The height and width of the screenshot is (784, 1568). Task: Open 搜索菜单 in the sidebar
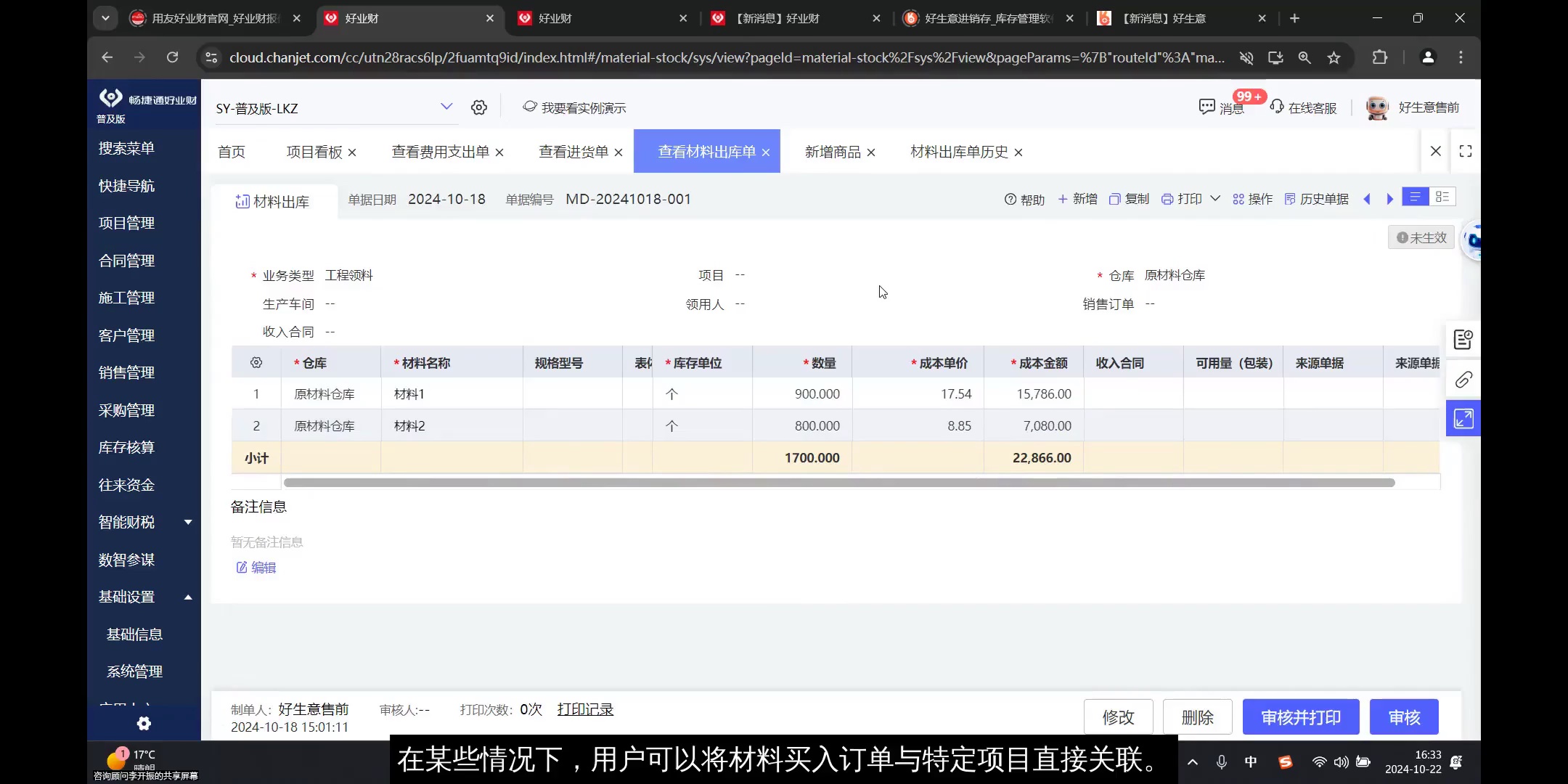click(x=126, y=148)
